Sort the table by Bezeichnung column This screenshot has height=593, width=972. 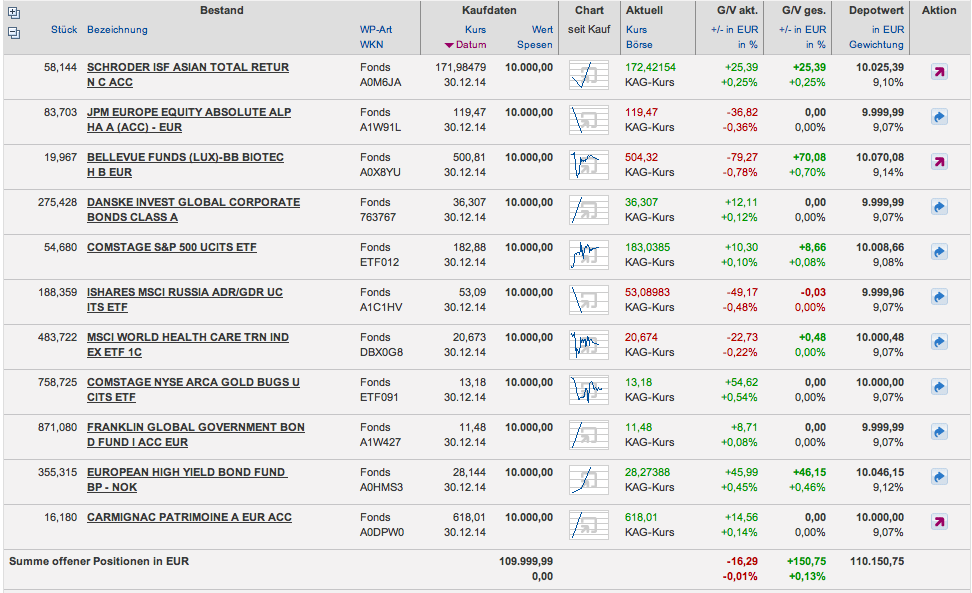tap(117, 30)
